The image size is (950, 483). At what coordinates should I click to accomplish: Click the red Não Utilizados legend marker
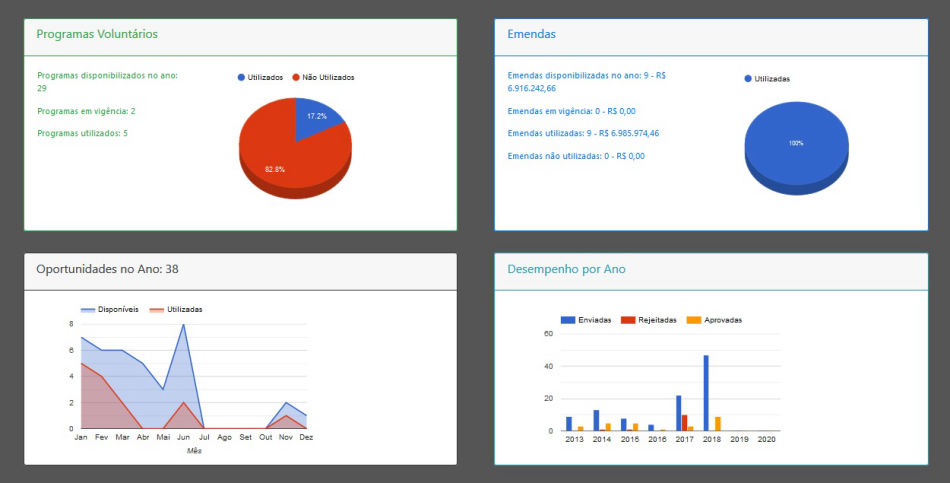(x=296, y=77)
